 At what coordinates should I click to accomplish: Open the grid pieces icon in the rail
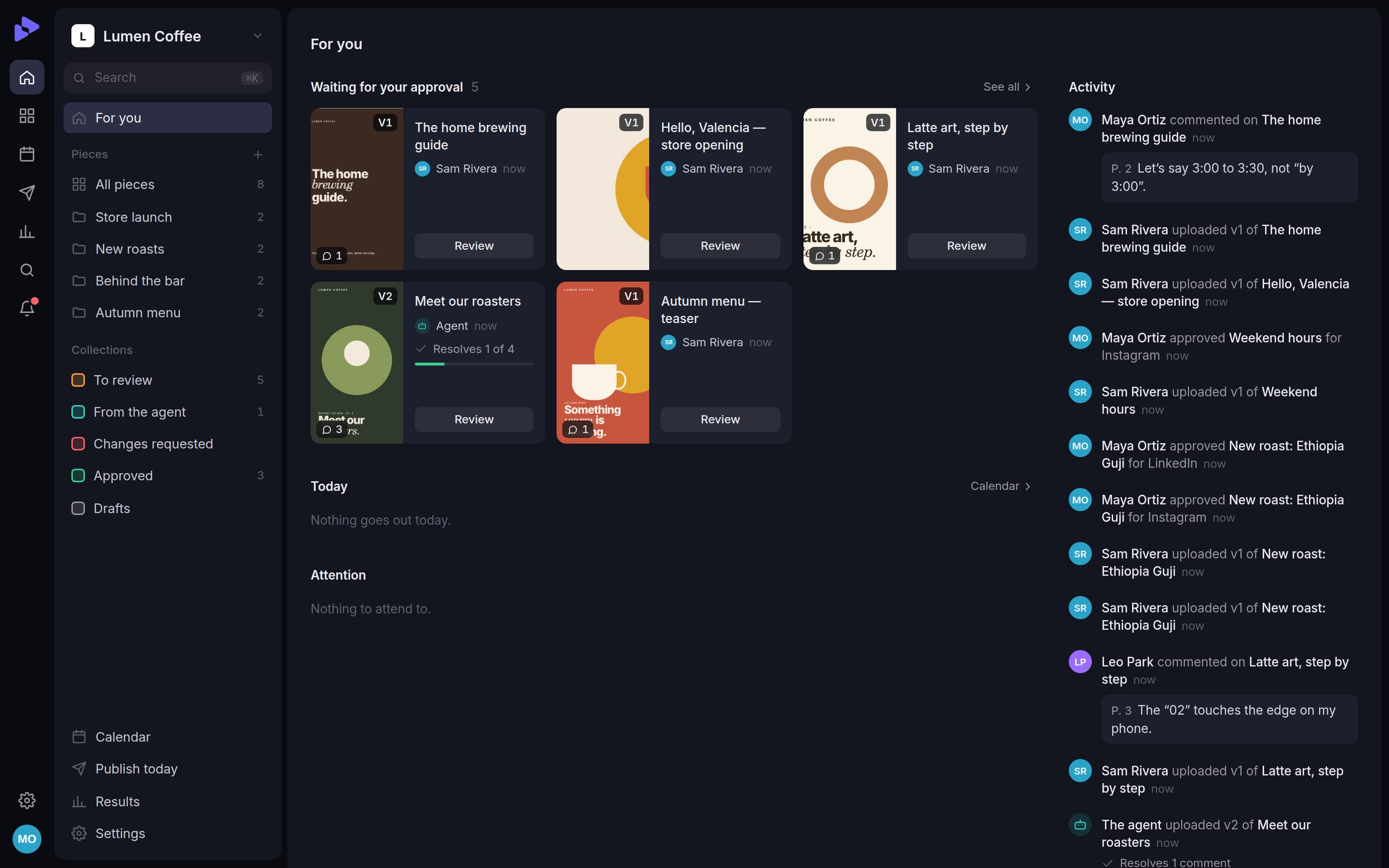click(x=27, y=116)
